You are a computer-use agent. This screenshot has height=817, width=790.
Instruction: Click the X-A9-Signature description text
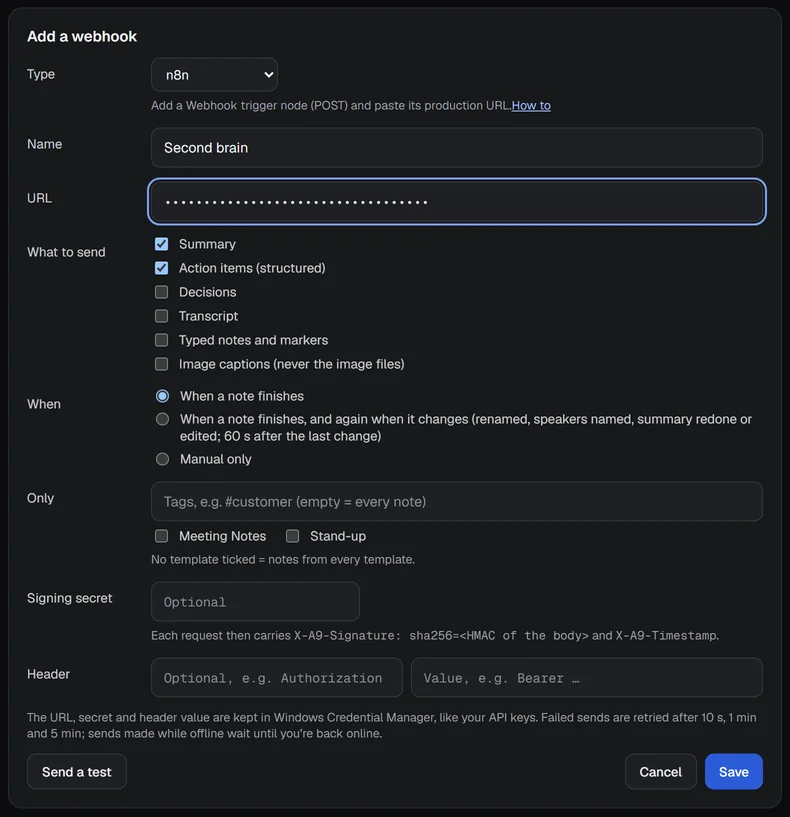pos(435,636)
